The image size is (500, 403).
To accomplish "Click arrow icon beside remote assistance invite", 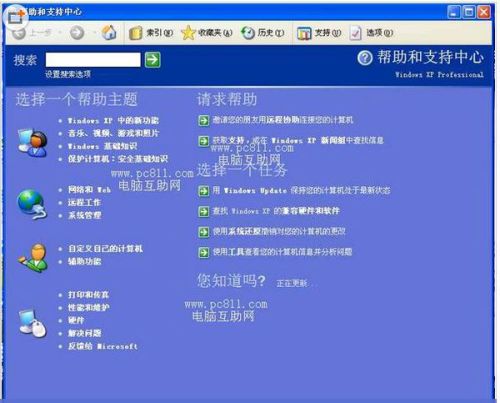I will click(x=203, y=120).
